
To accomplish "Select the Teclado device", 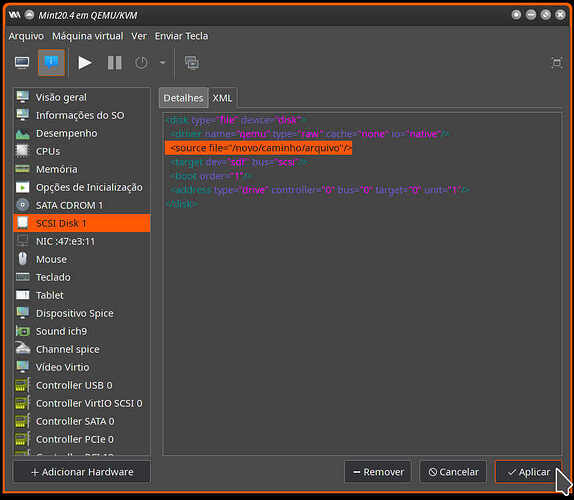I will pos(82,277).
